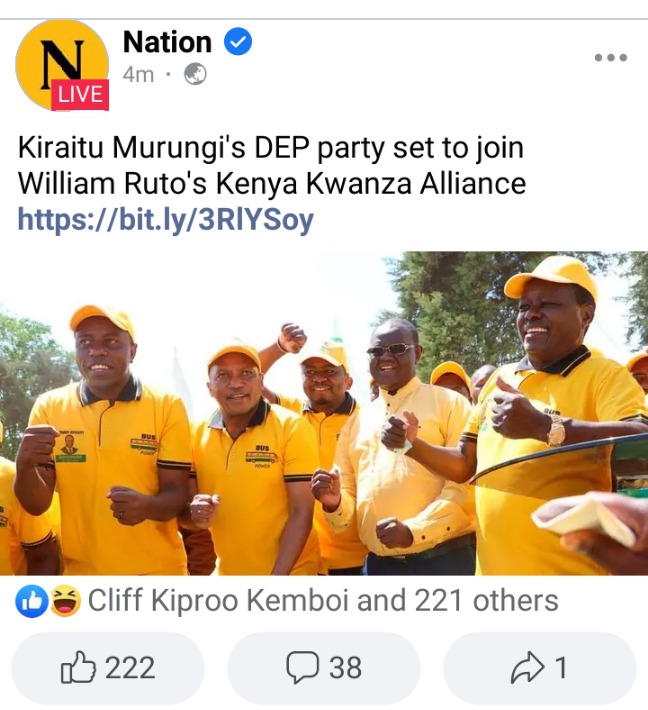Show who reacted: Cliff Kiproo Kemboi and others
The height and width of the screenshot is (710, 648).
[x=322, y=601]
